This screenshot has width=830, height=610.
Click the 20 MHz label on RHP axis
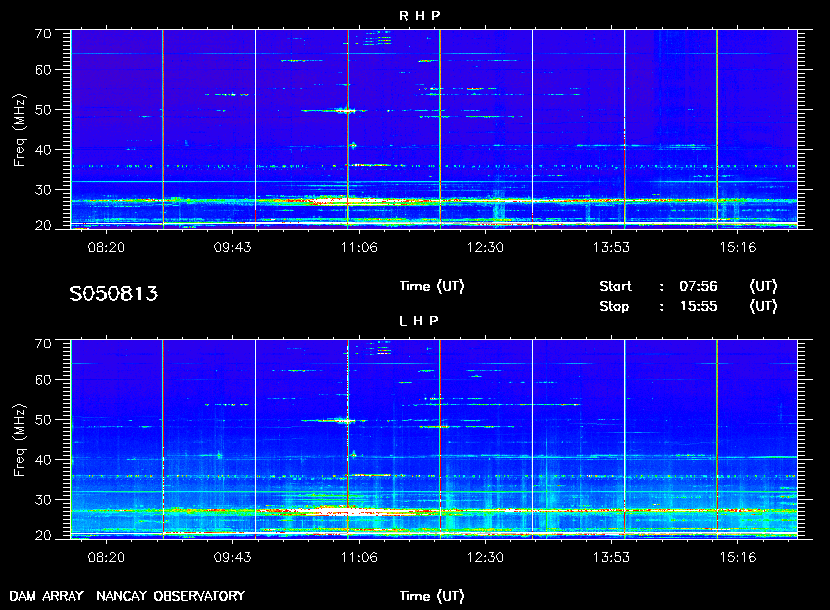(x=43, y=226)
